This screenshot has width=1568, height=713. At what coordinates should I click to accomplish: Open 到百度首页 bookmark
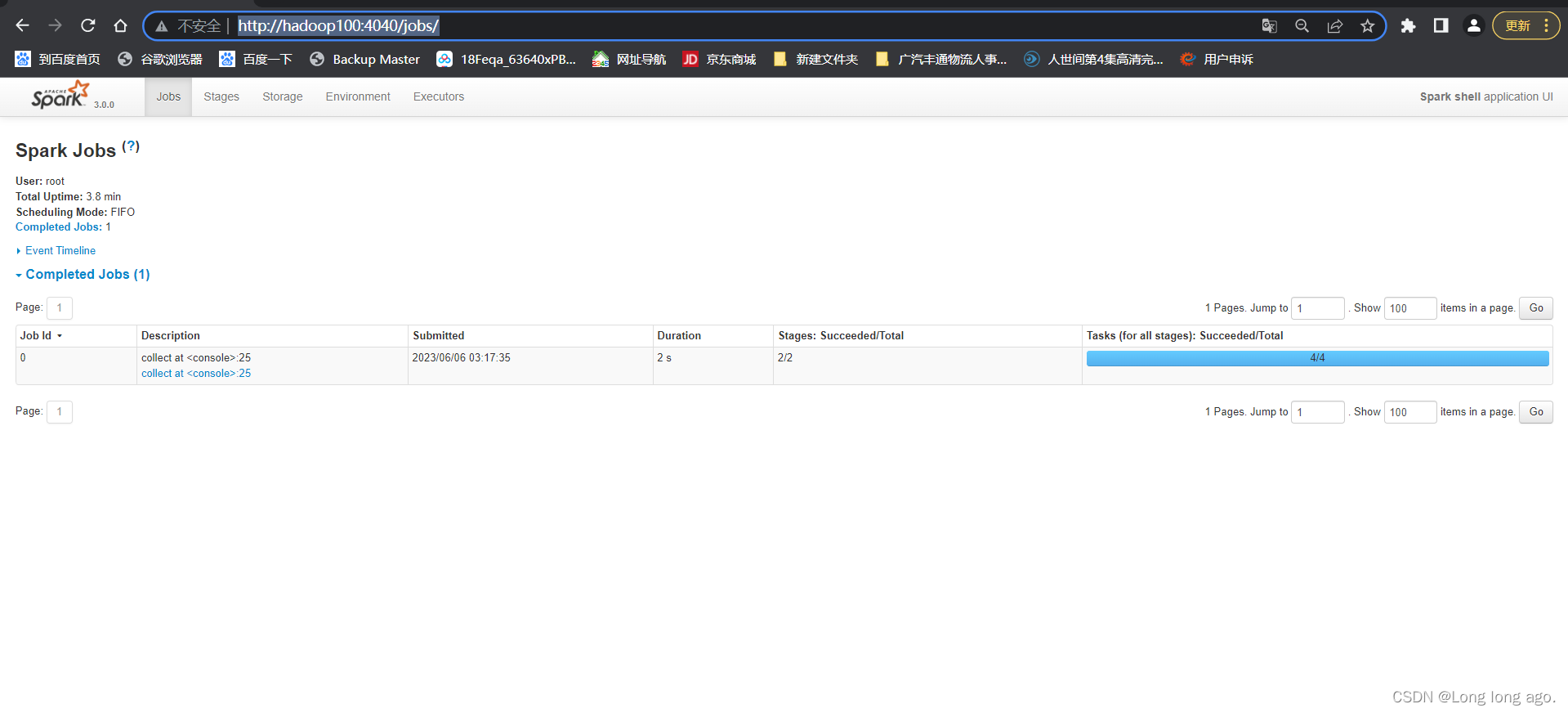[x=57, y=59]
